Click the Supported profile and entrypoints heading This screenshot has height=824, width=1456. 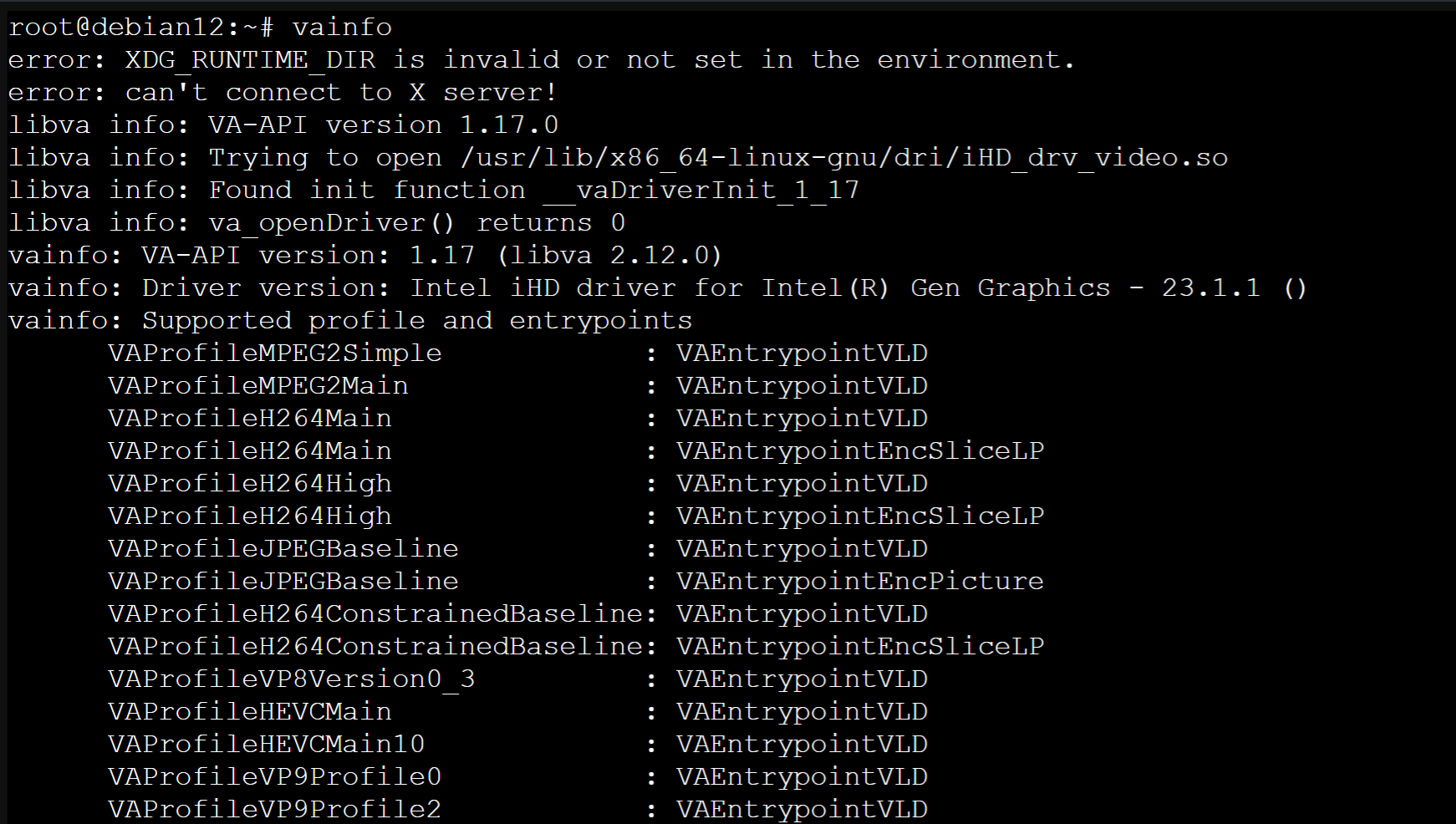(x=417, y=320)
